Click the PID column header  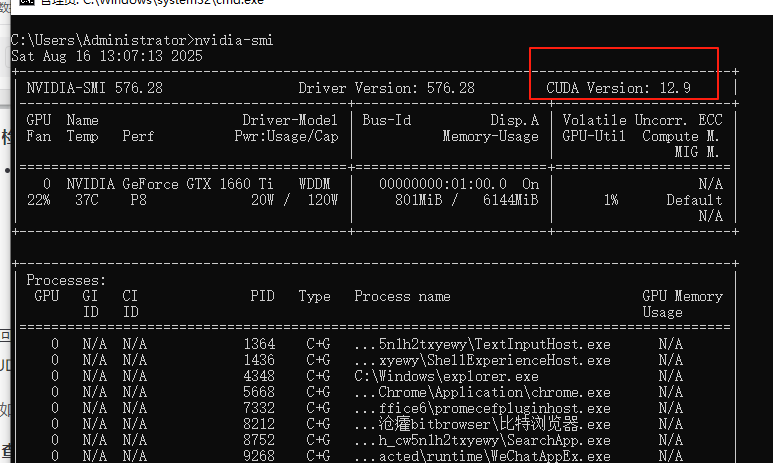[262, 296]
